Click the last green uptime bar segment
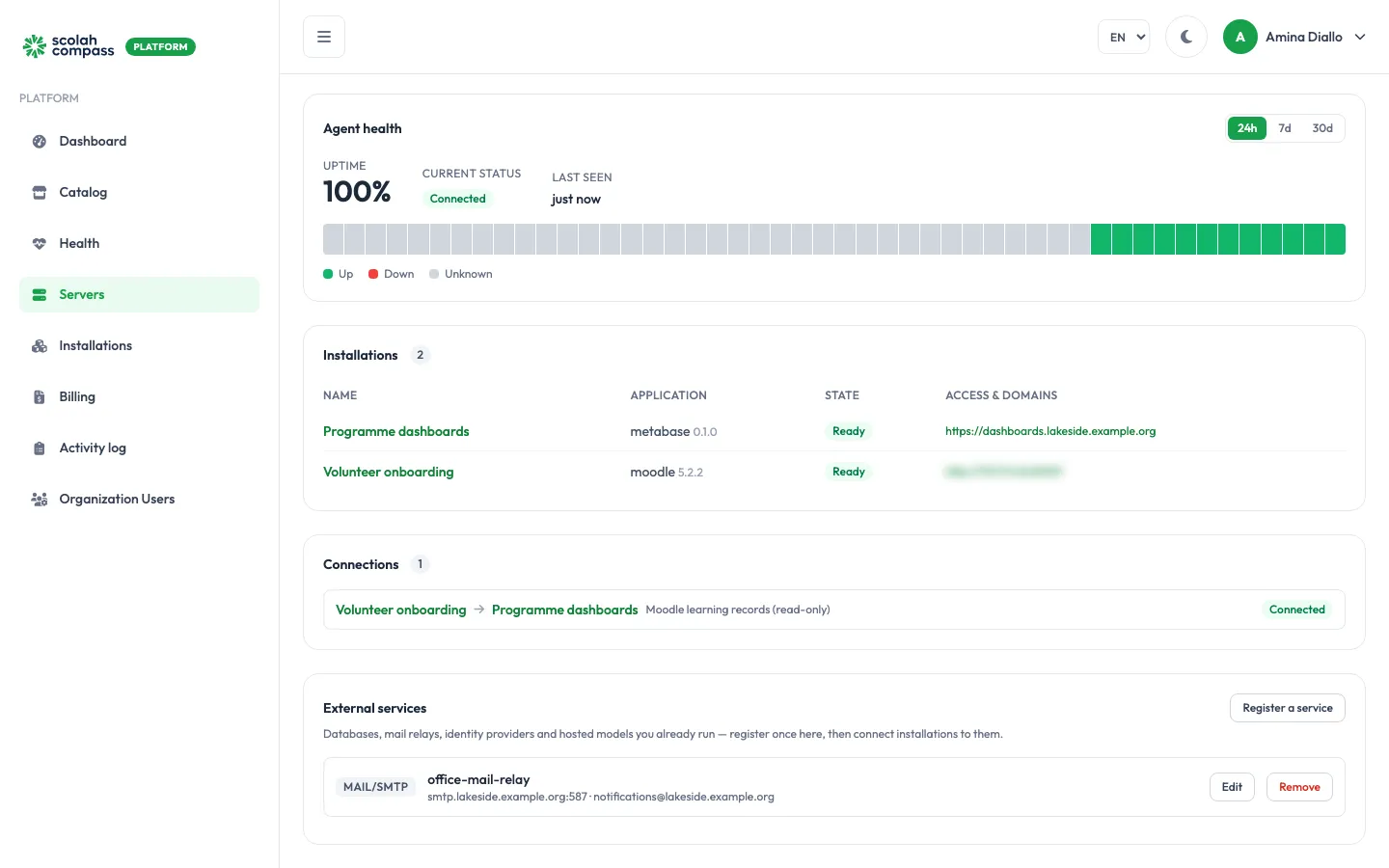Viewport: 1389px width, 868px height. (1335, 239)
